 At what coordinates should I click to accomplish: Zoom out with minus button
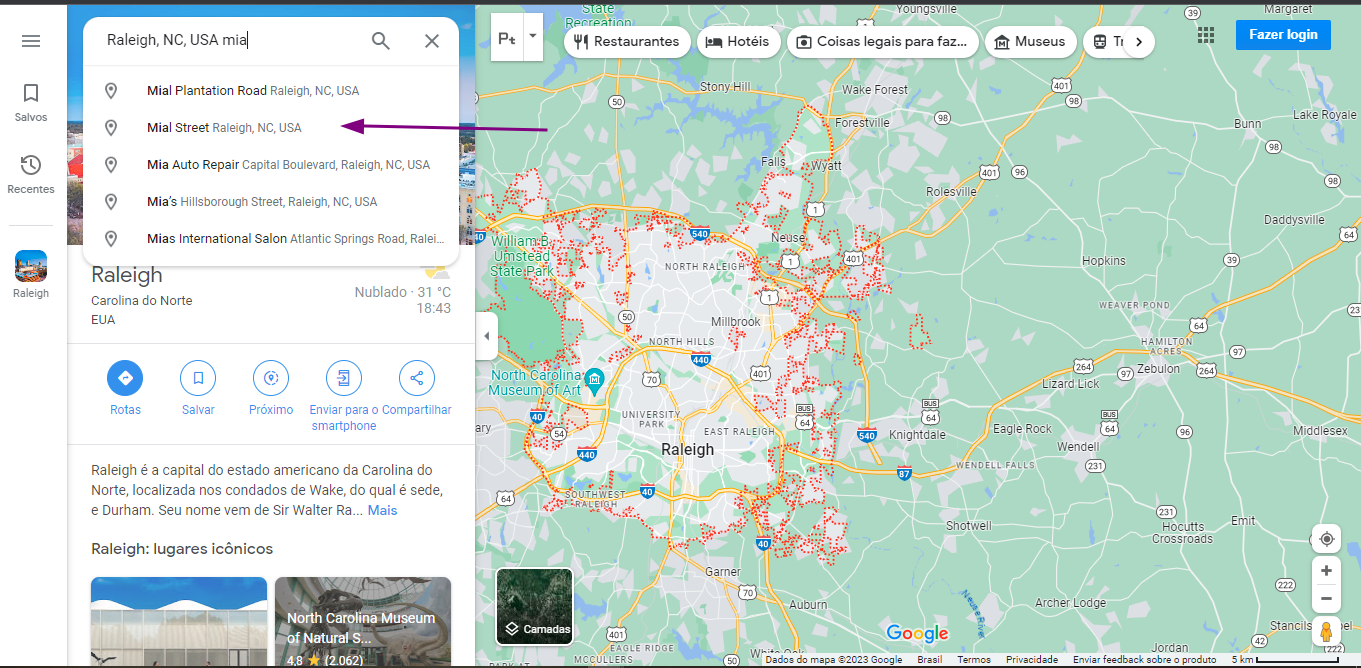[1326, 599]
